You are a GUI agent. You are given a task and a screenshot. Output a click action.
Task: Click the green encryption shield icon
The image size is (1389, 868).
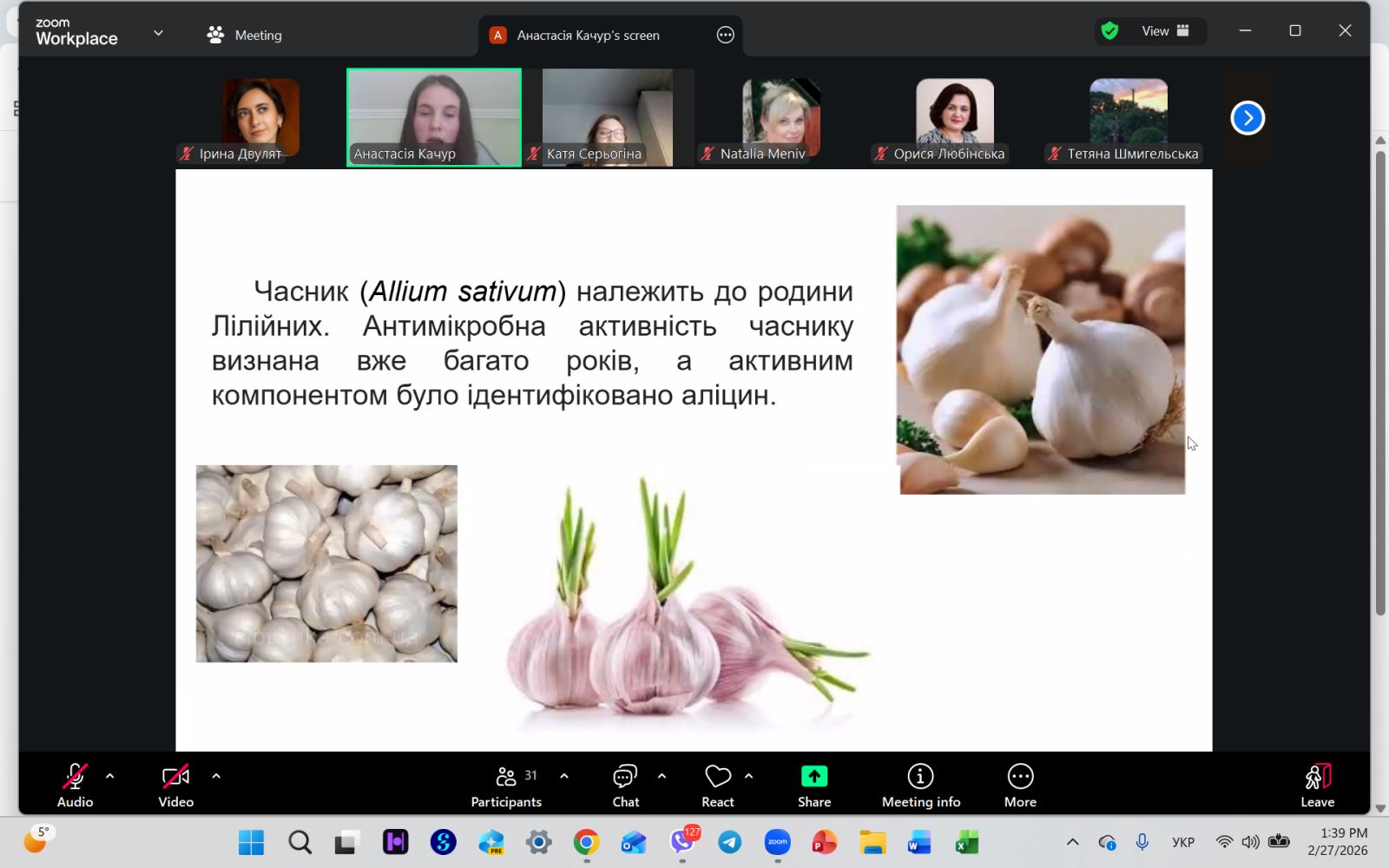tap(1109, 31)
